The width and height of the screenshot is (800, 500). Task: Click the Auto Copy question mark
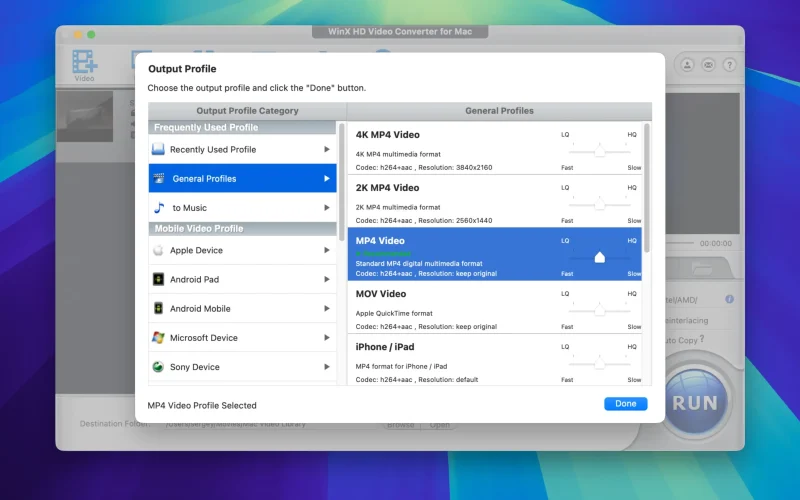pyautogui.click(x=702, y=339)
